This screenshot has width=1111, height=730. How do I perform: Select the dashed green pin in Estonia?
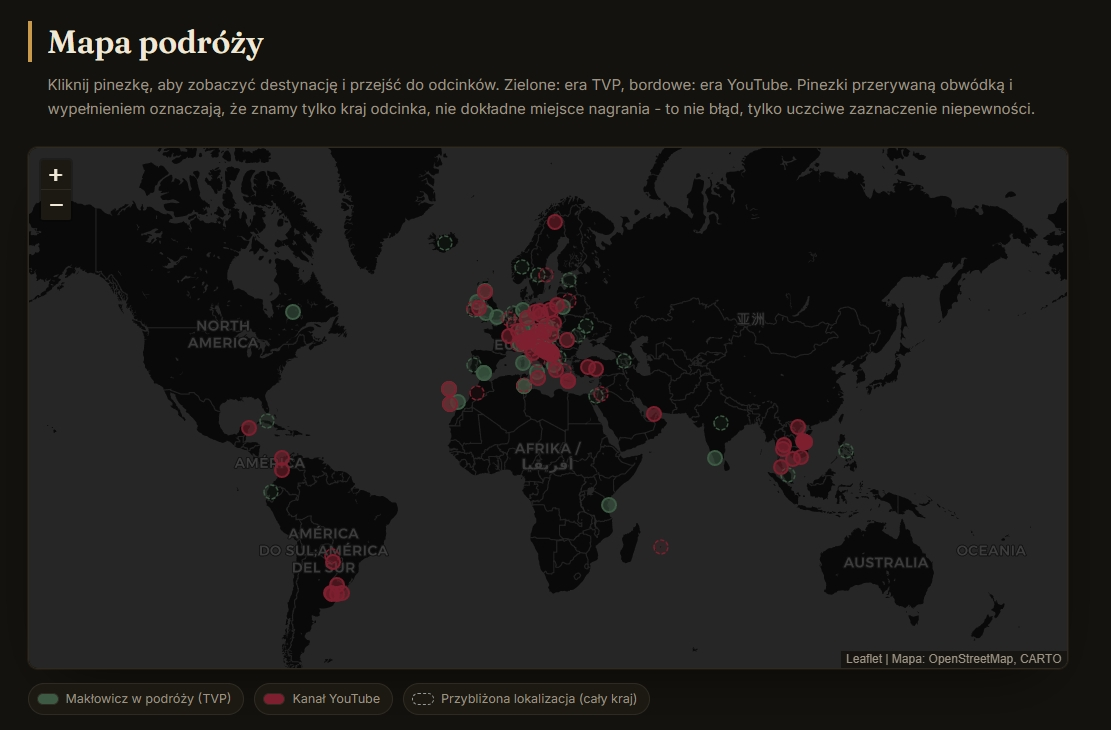click(569, 280)
